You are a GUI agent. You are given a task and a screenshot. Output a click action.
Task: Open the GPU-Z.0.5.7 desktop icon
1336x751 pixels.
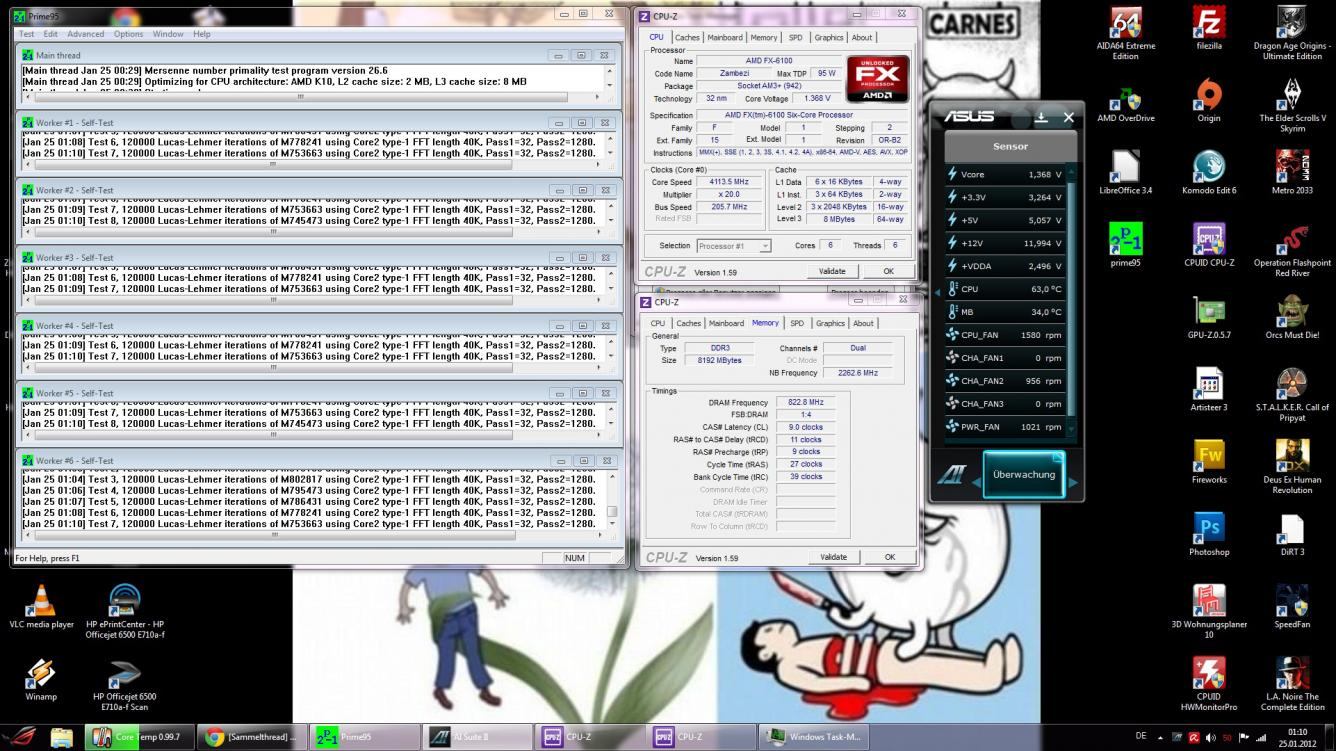1209,318
